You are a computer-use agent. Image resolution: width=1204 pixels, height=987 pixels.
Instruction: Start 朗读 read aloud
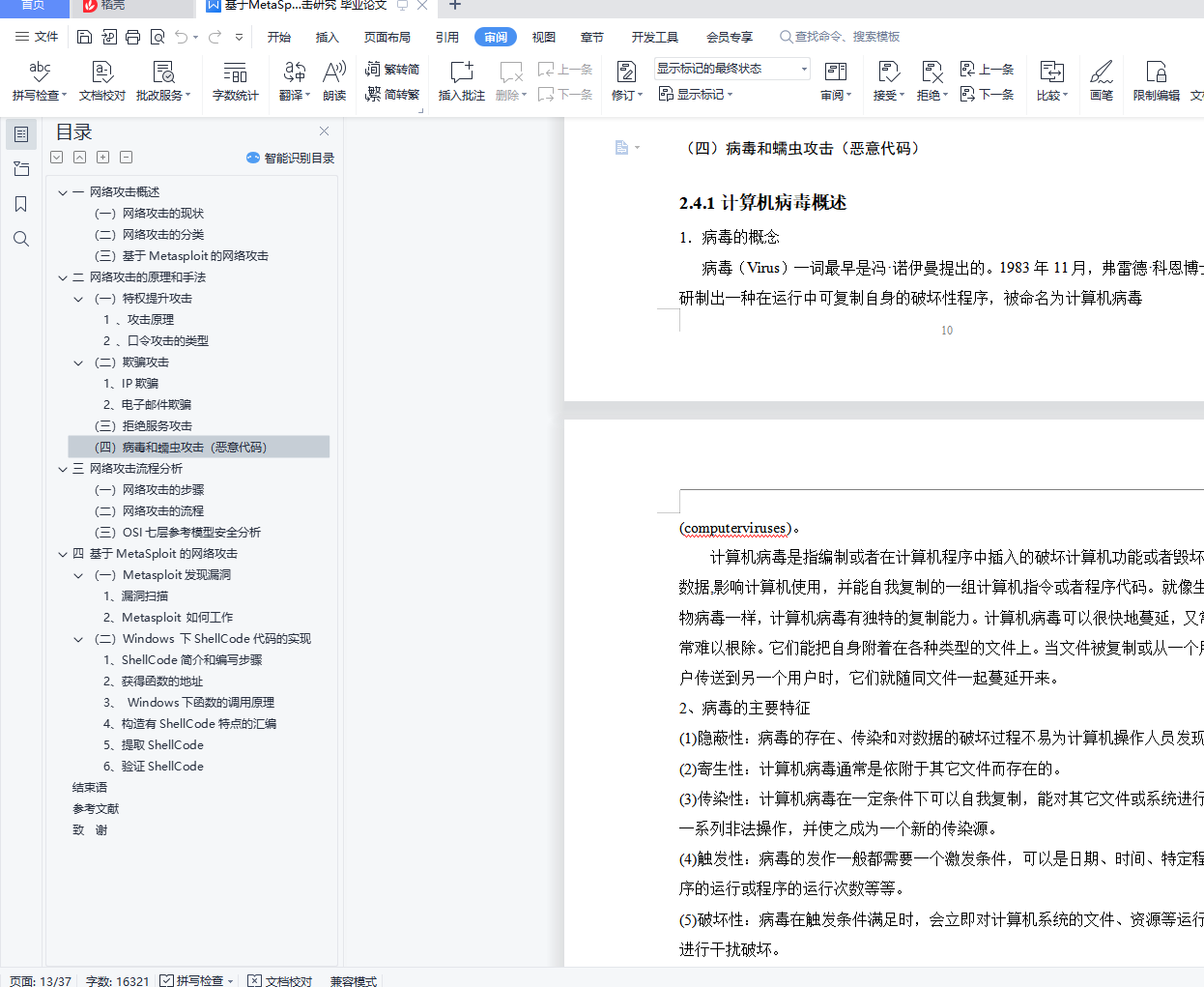[334, 81]
